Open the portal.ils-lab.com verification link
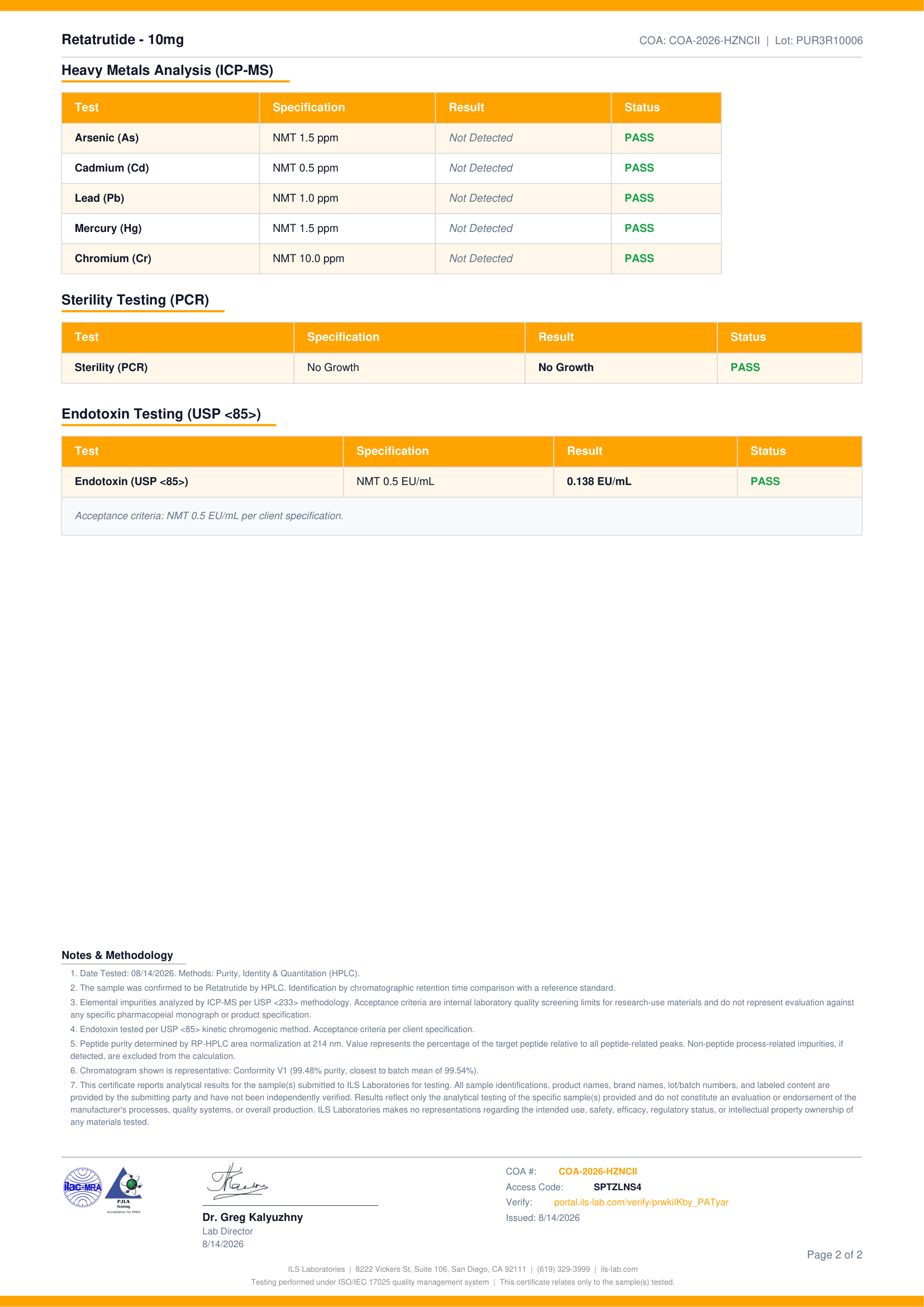The image size is (924, 1307). 641,1203
